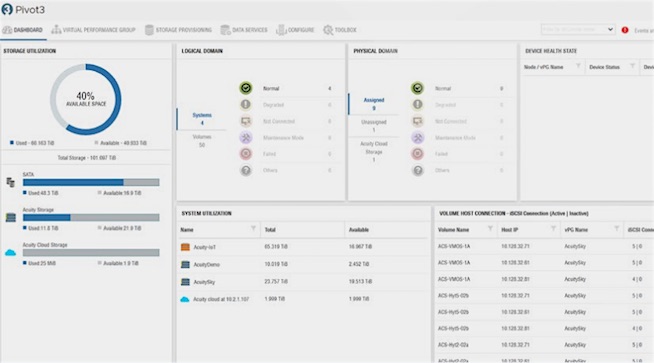The image size is (654, 363).
Task: Select the AcuitySky row in System Utilization
Action: [303, 282]
